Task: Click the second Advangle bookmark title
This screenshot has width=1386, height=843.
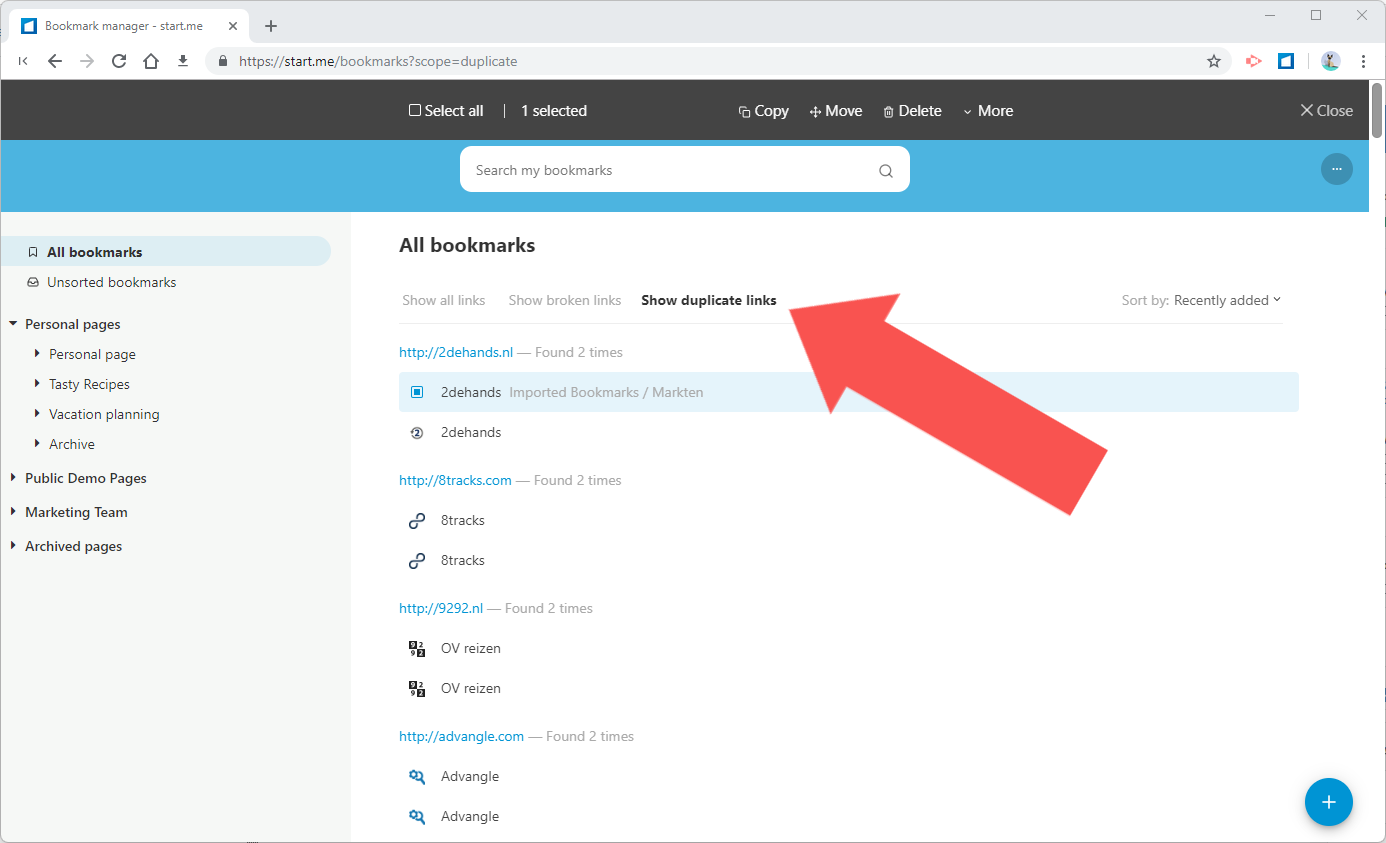Action: [470, 817]
